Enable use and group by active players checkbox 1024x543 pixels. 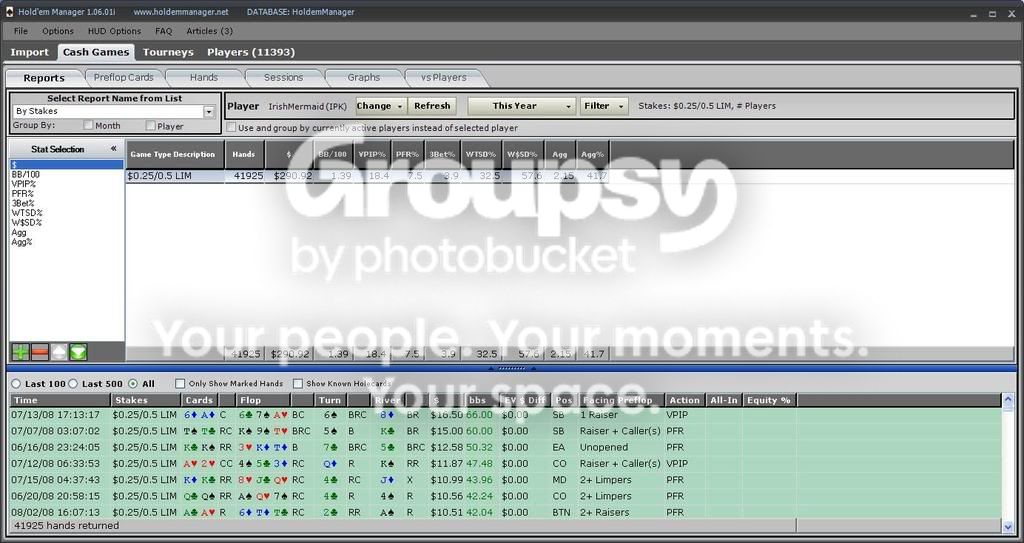(x=231, y=127)
